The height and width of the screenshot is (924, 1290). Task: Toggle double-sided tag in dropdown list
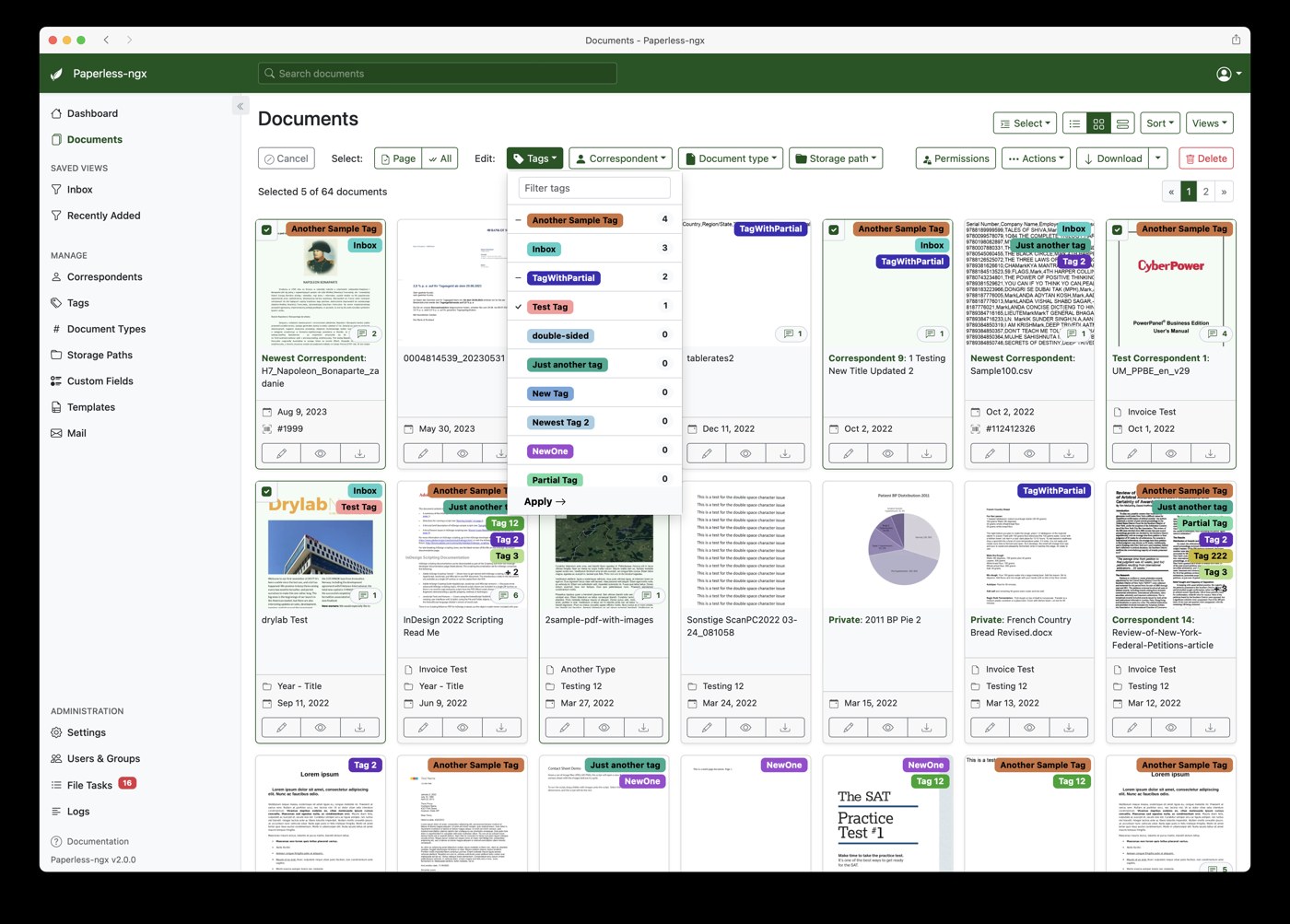click(594, 335)
